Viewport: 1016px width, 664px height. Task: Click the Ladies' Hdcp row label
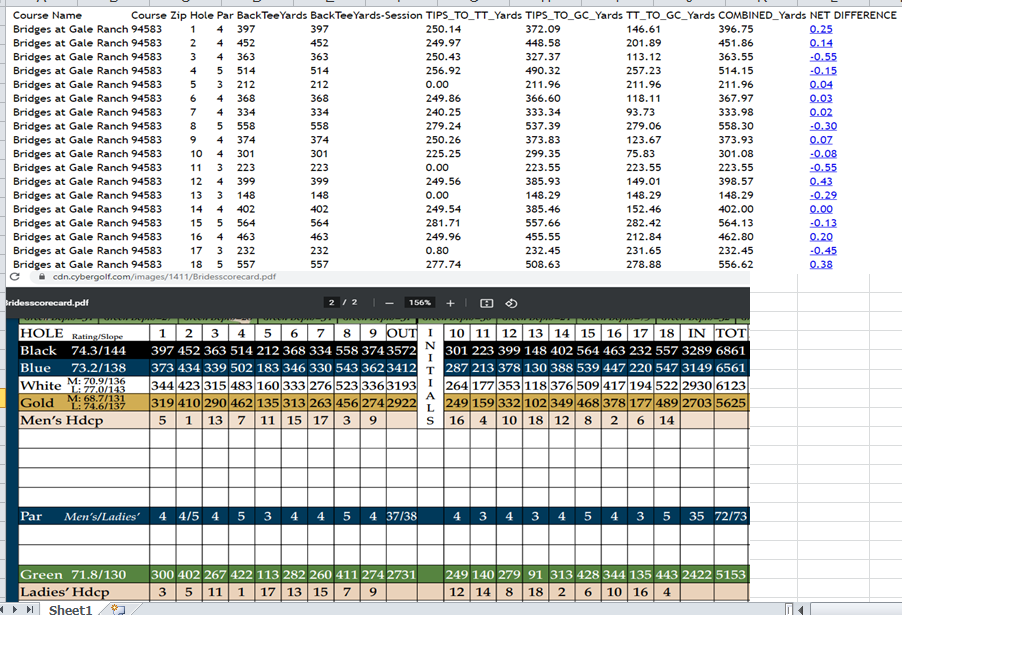coord(65,592)
